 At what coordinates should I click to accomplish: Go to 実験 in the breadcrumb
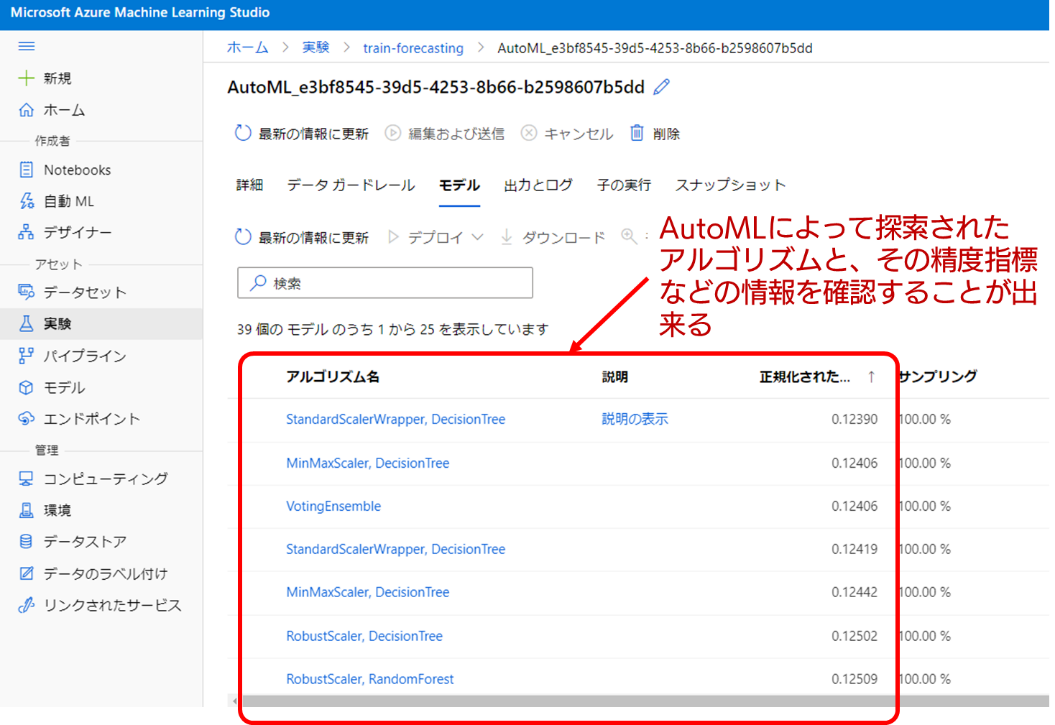click(x=316, y=48)
